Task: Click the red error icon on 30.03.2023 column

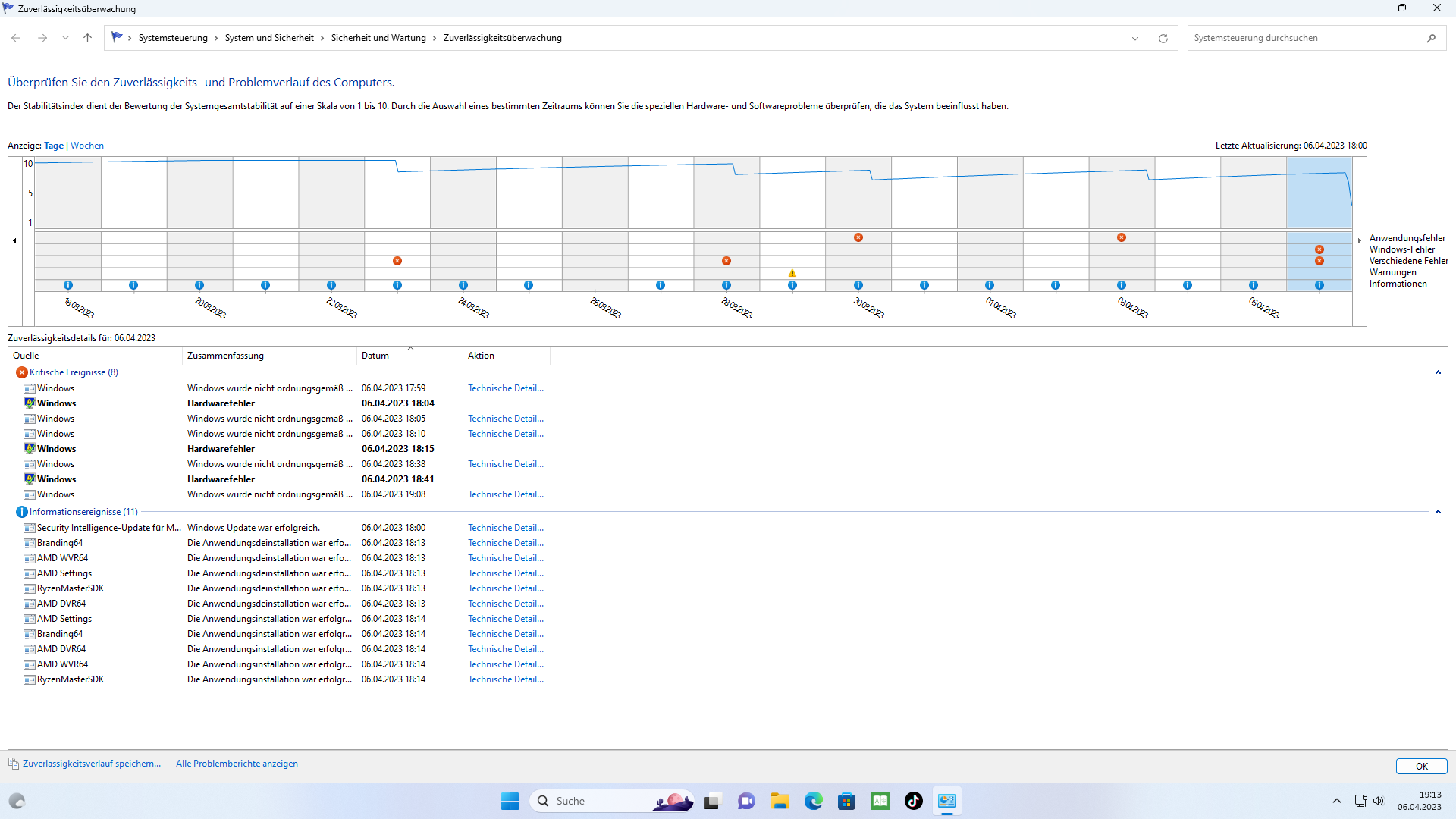Action: (858, 237)
